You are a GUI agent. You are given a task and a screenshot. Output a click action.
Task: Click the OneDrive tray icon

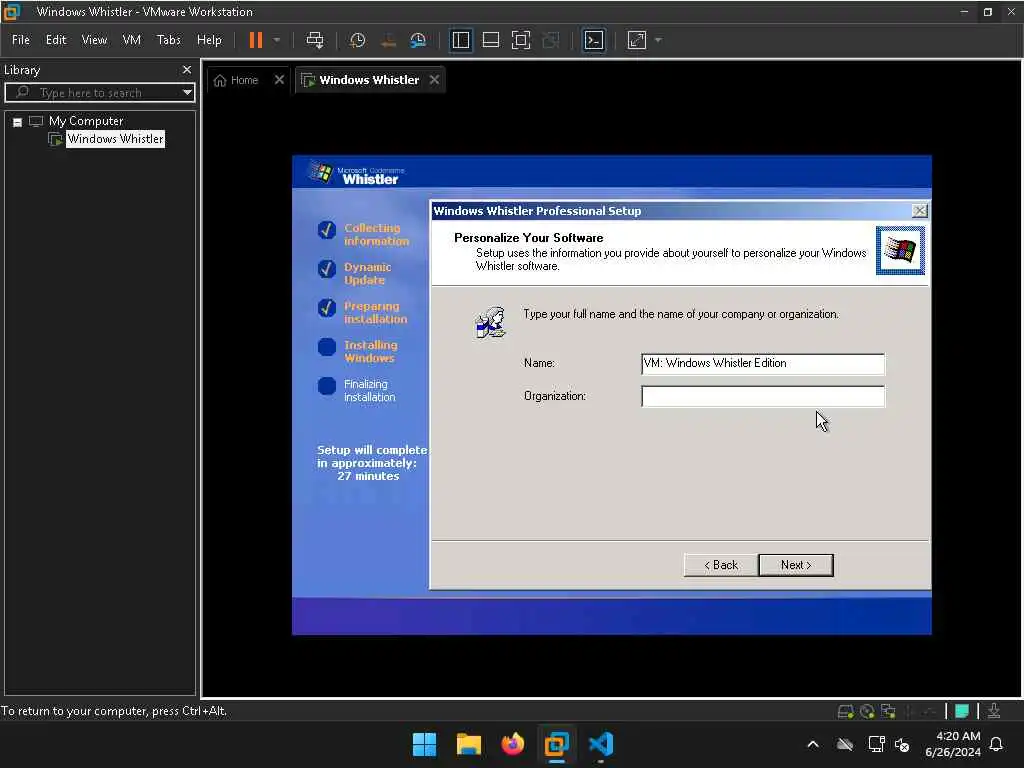pyautogui.click(x=845, y=744)
